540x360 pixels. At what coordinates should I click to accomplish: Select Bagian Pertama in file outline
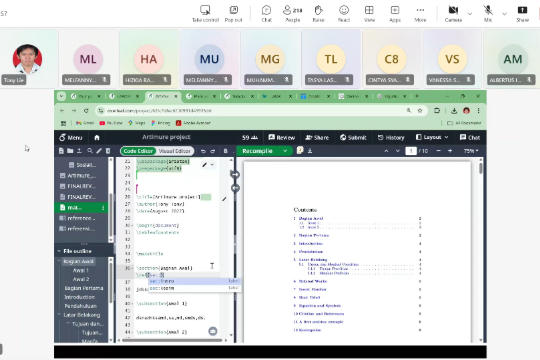coord(84,288)
